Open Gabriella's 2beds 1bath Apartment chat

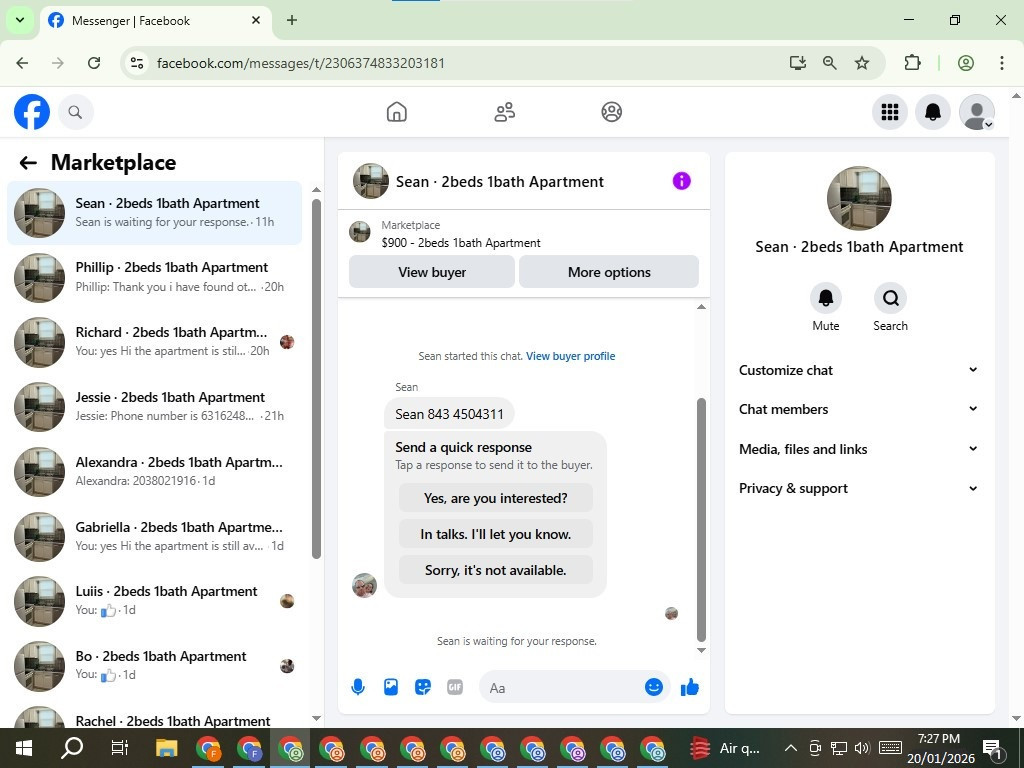[x=155, y=536]
